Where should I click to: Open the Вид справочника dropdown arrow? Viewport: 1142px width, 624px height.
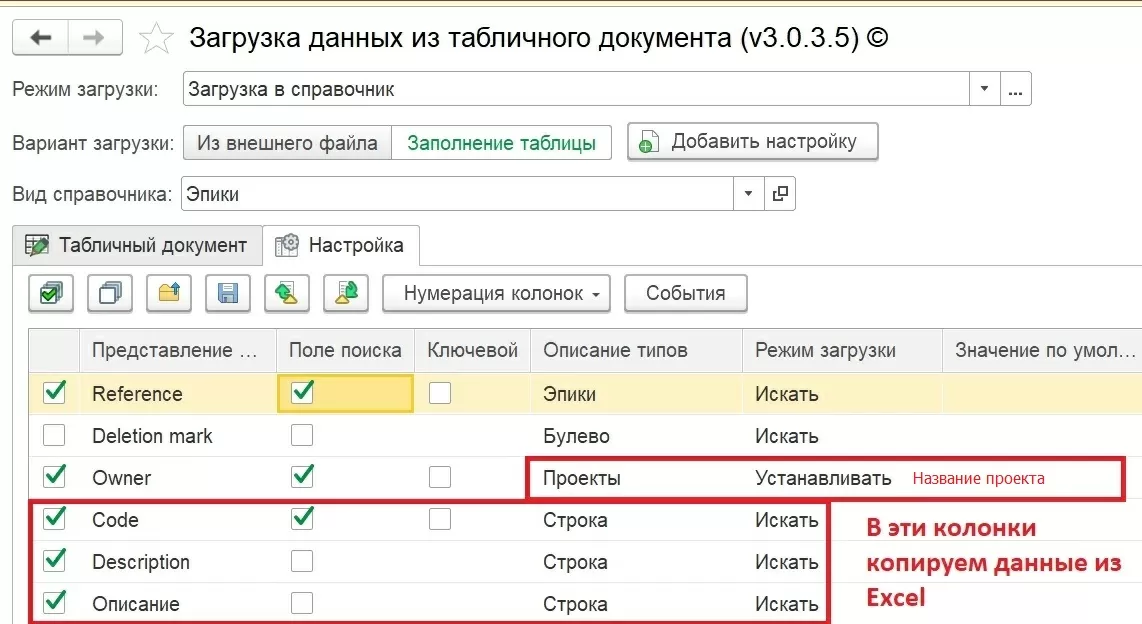click(x=749, y=194)
